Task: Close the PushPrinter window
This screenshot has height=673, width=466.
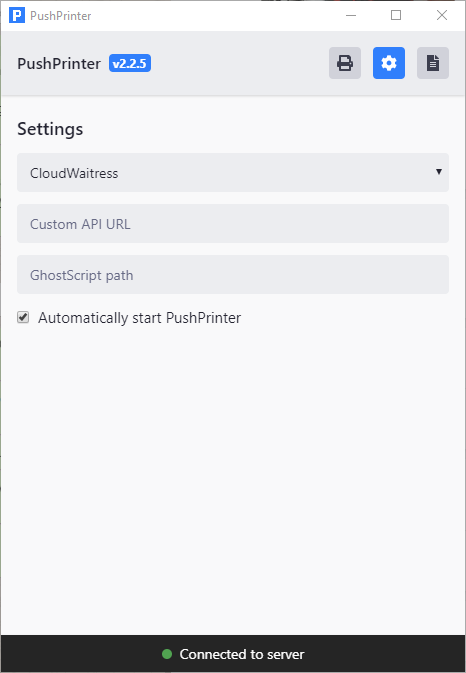Action: click(x=442, y=15)
